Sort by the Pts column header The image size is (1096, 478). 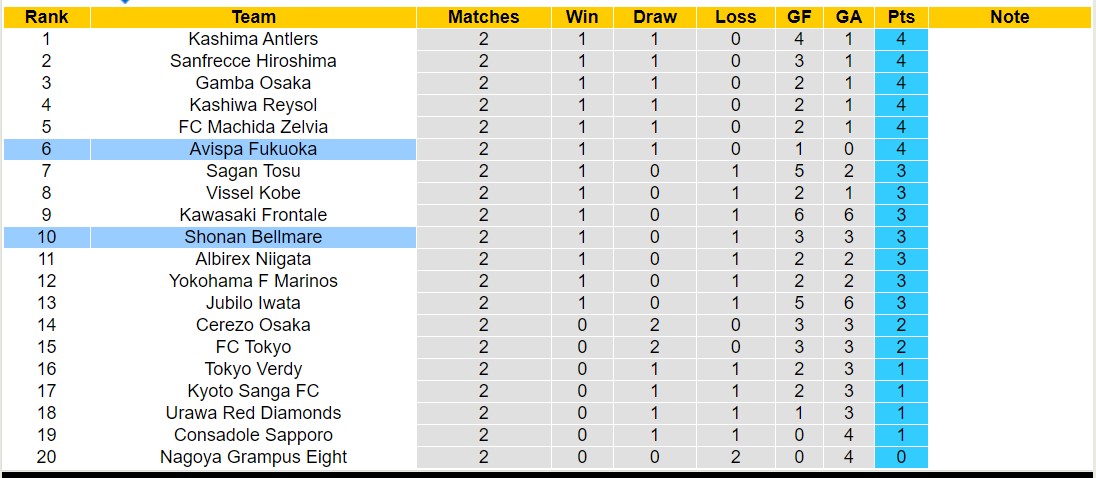(901, 17)
